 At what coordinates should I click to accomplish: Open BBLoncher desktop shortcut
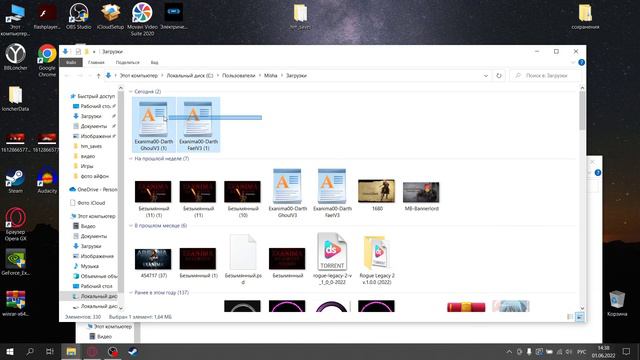(x=16, y=57)
